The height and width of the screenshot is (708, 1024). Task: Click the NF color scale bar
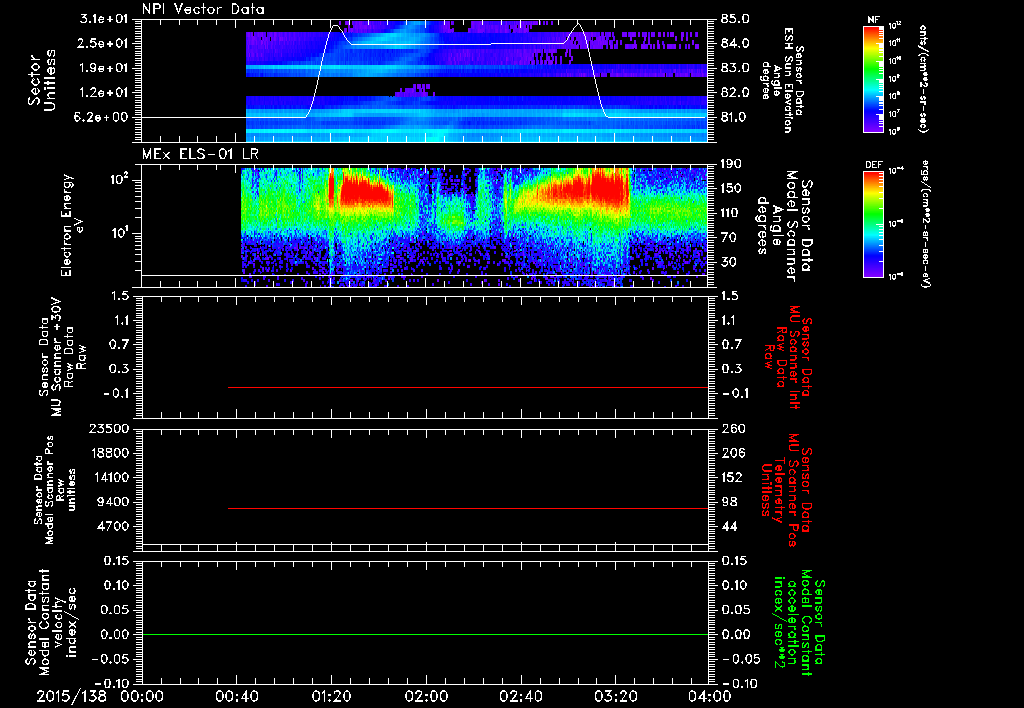point(874,78)
